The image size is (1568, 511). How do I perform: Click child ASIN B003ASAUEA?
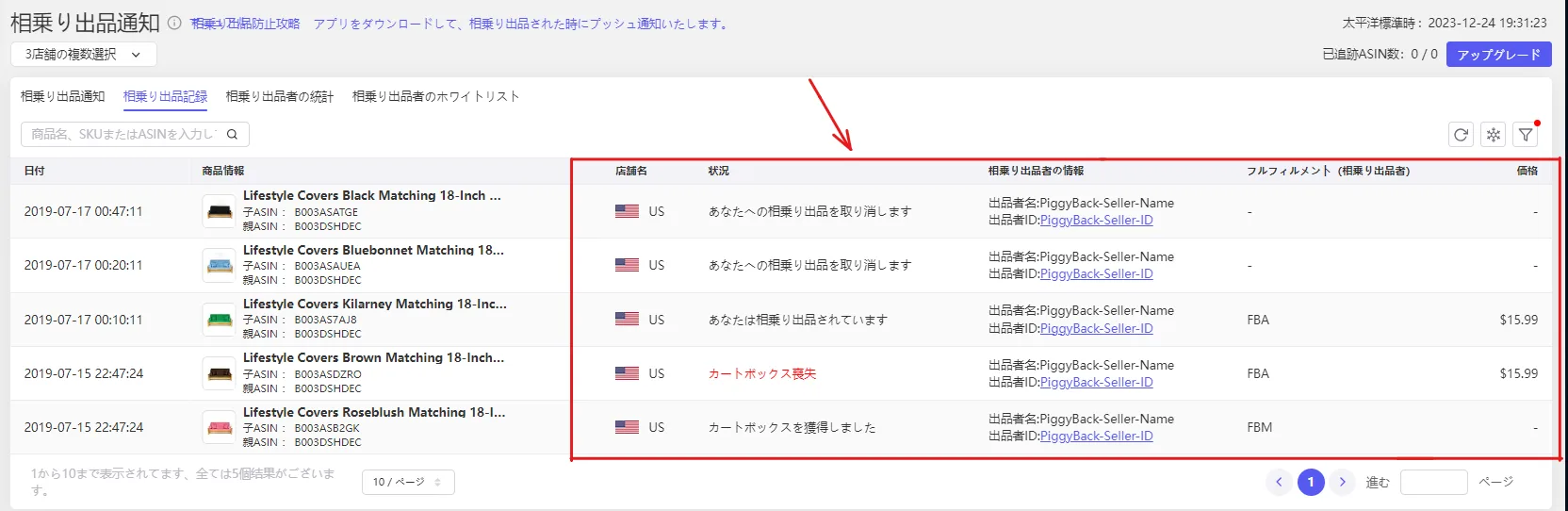[x=327, y=266]
